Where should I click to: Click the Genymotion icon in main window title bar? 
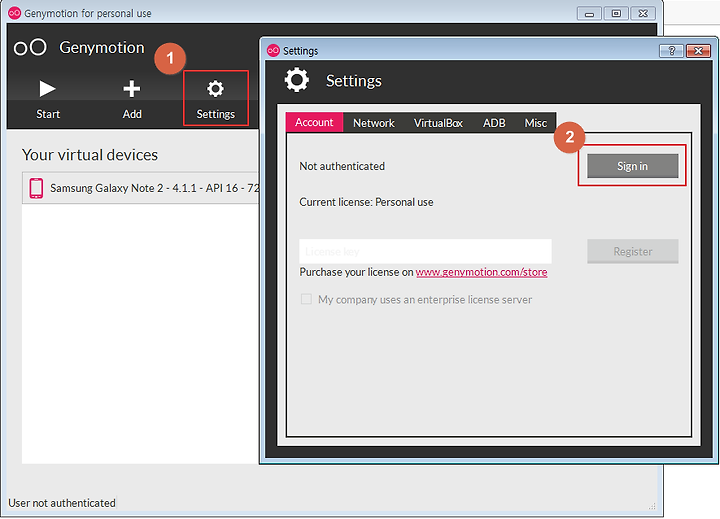[15, 13]
